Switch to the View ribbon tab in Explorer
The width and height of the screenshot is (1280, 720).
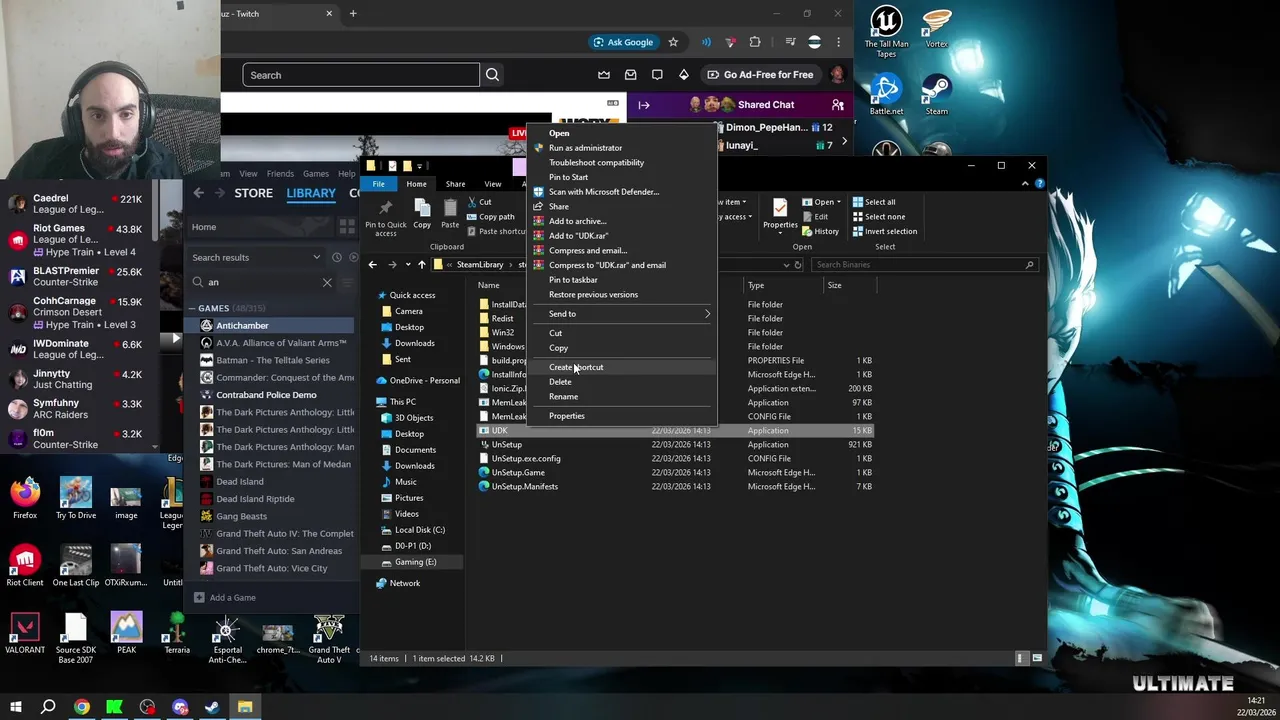pos(493,184)
